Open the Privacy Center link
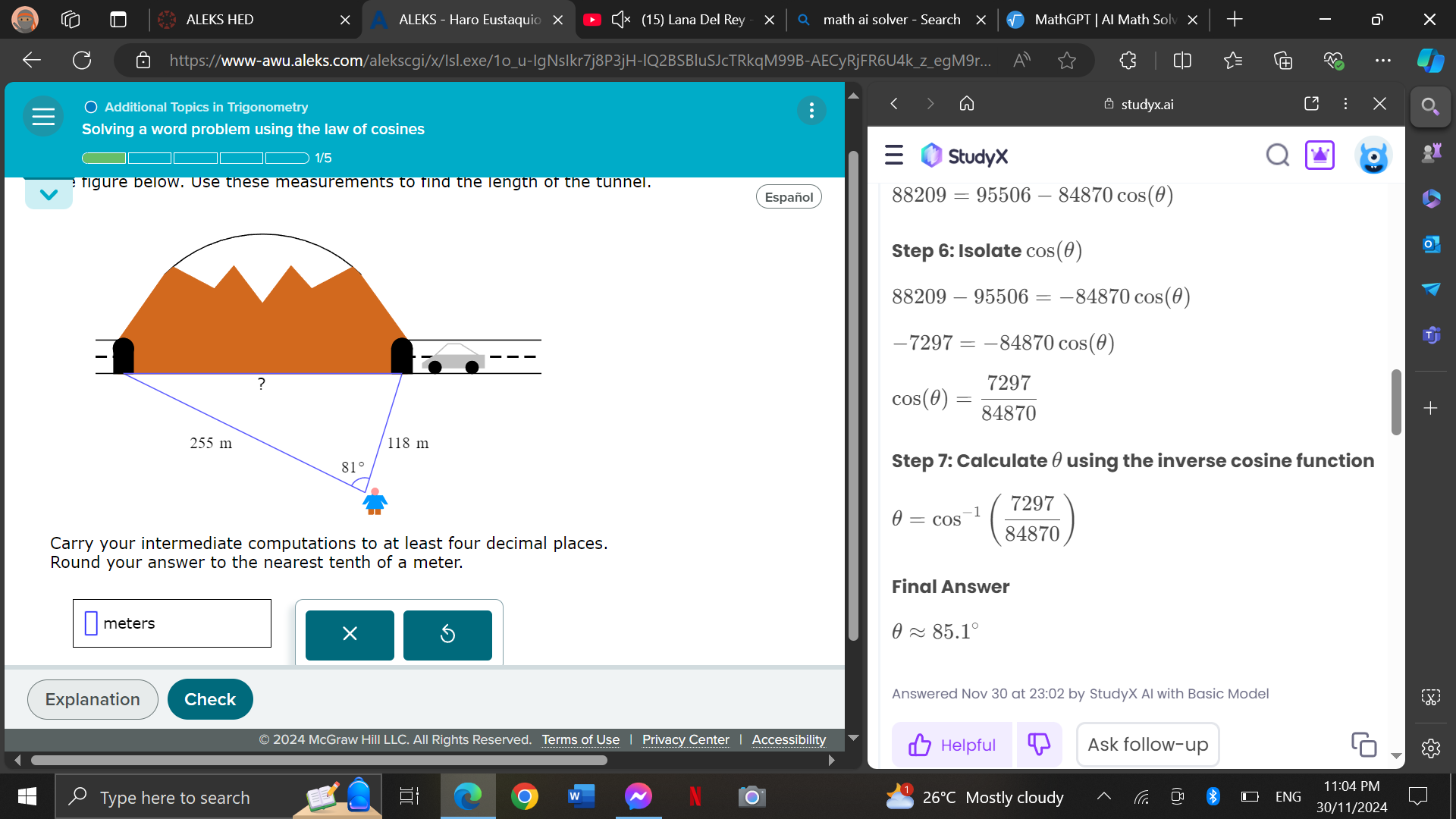This screenshot has height=819, width=1456. pyautogui.click(x=686, y=739)
